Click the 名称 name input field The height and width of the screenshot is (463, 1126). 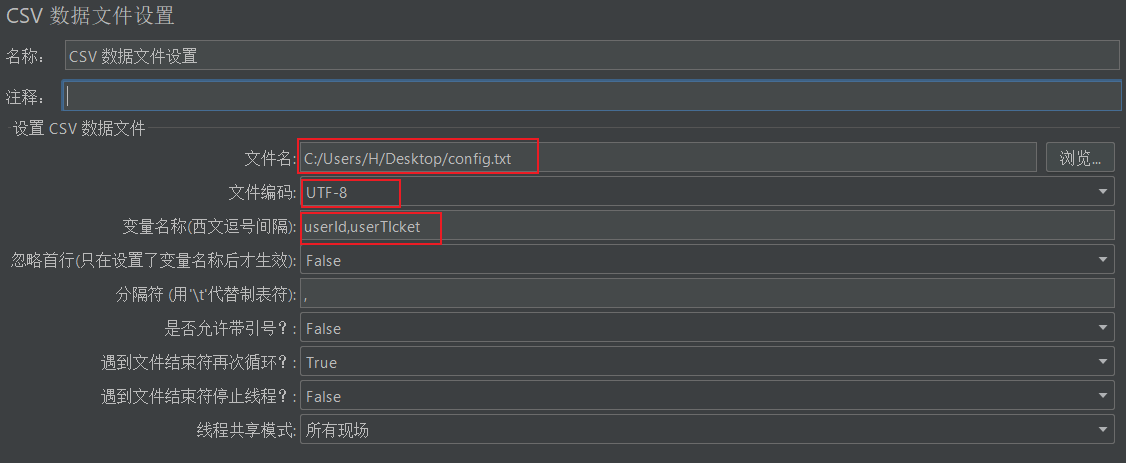click(590, 56)
